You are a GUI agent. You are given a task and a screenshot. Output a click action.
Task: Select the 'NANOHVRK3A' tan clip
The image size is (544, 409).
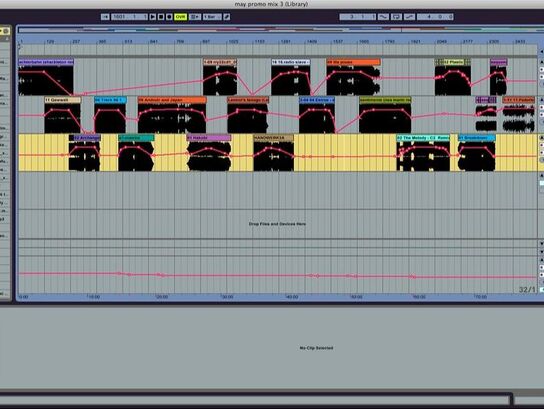(x=273, y=138)
